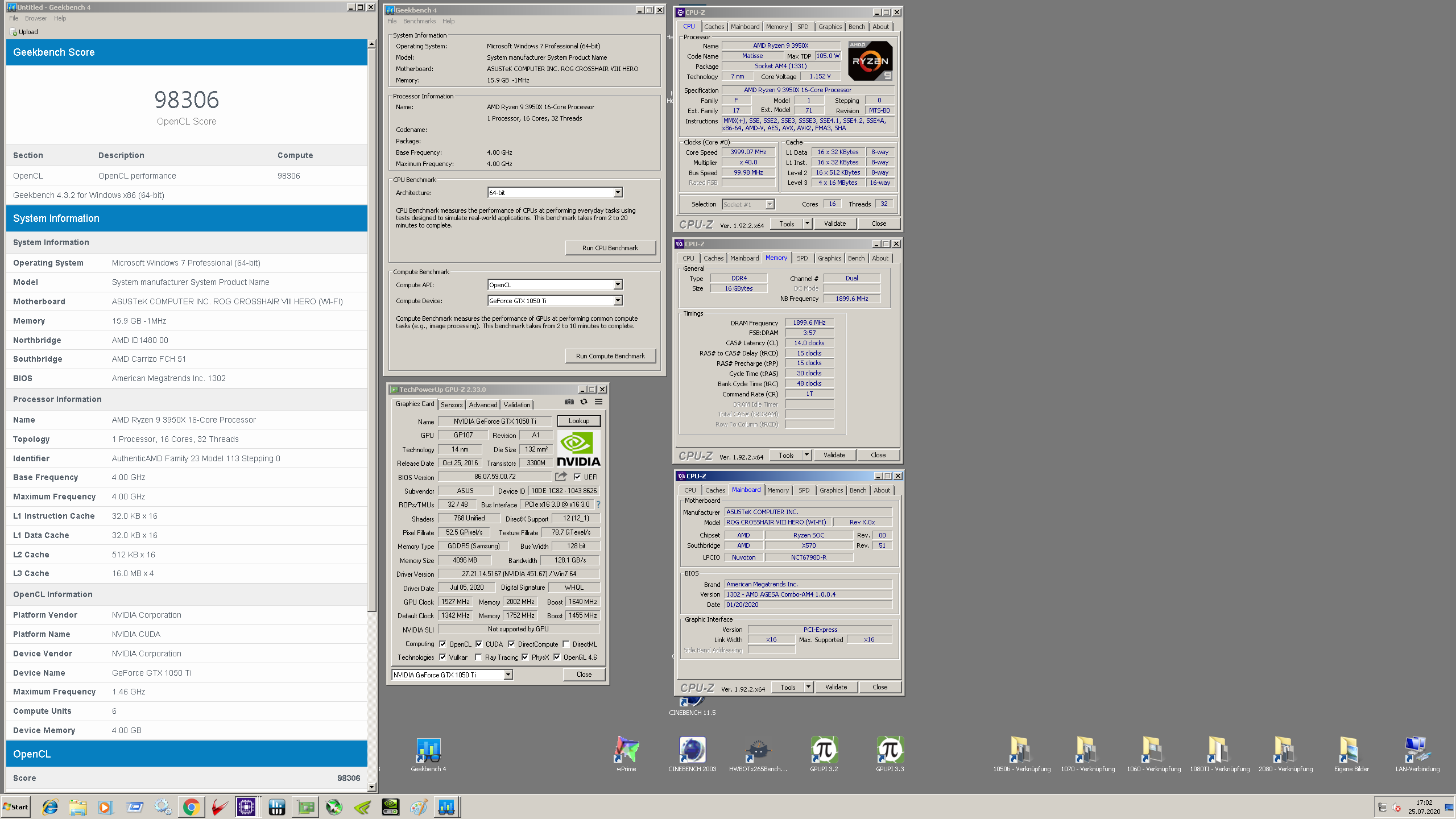Open the CINEBENCH 2003 desktop shortcut
Screen dimensions: 1456x819
(692, 755)
